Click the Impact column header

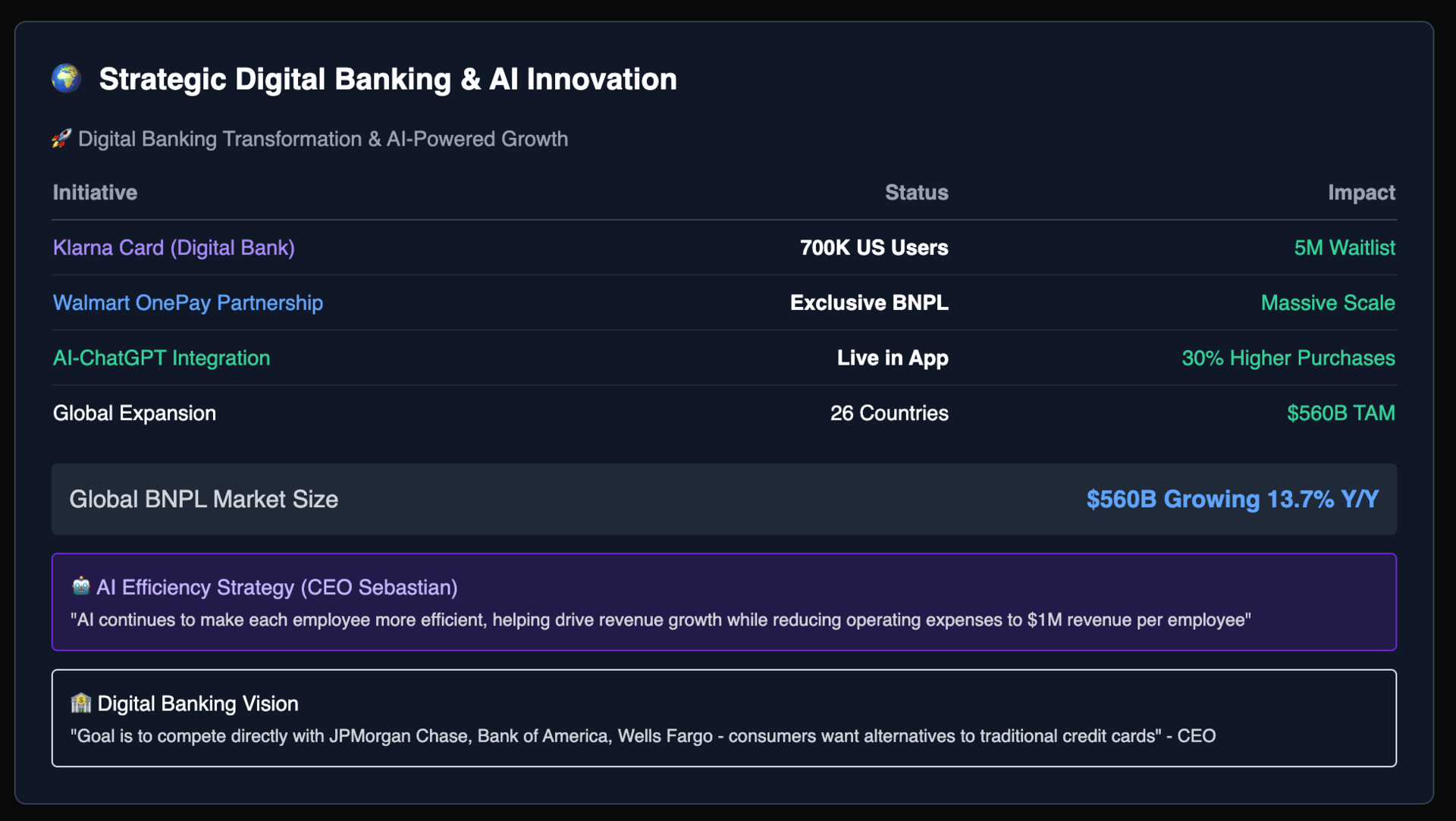1360,193
